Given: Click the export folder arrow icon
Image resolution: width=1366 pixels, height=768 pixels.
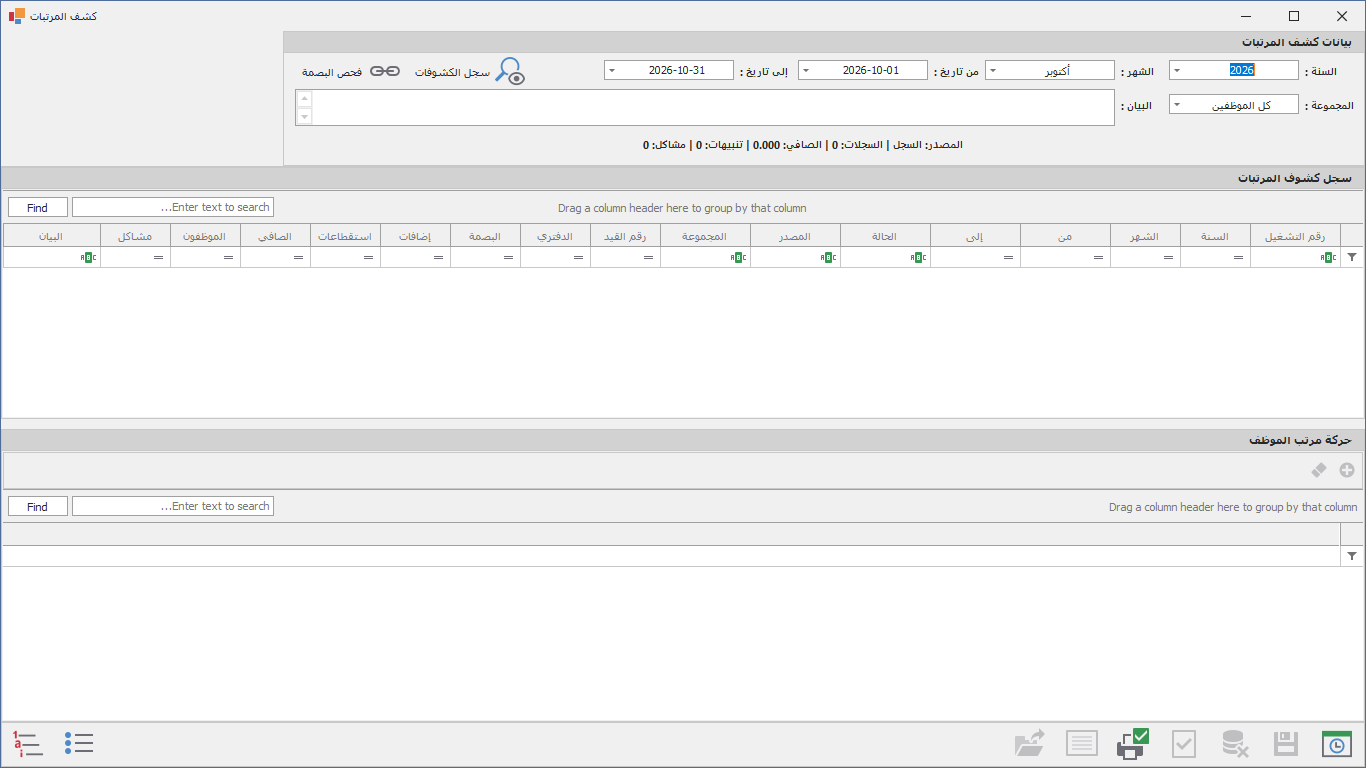Looking at the screenshot, I should [x=1030, y=743].
